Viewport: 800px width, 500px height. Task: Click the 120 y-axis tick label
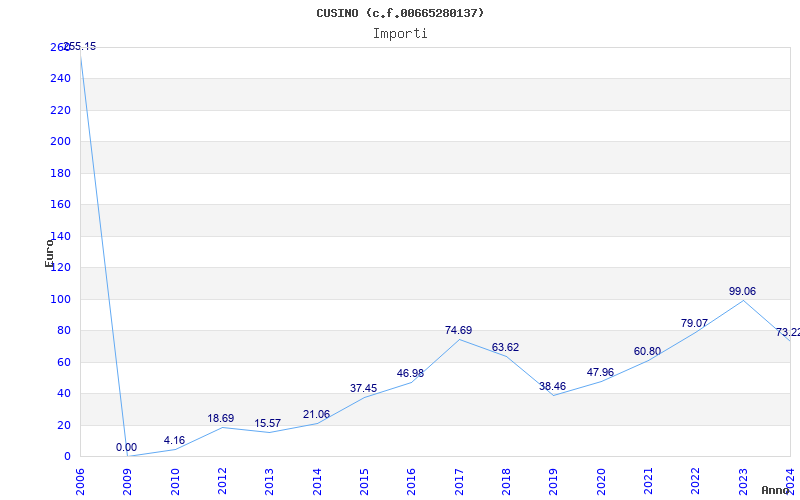(60, 267)
